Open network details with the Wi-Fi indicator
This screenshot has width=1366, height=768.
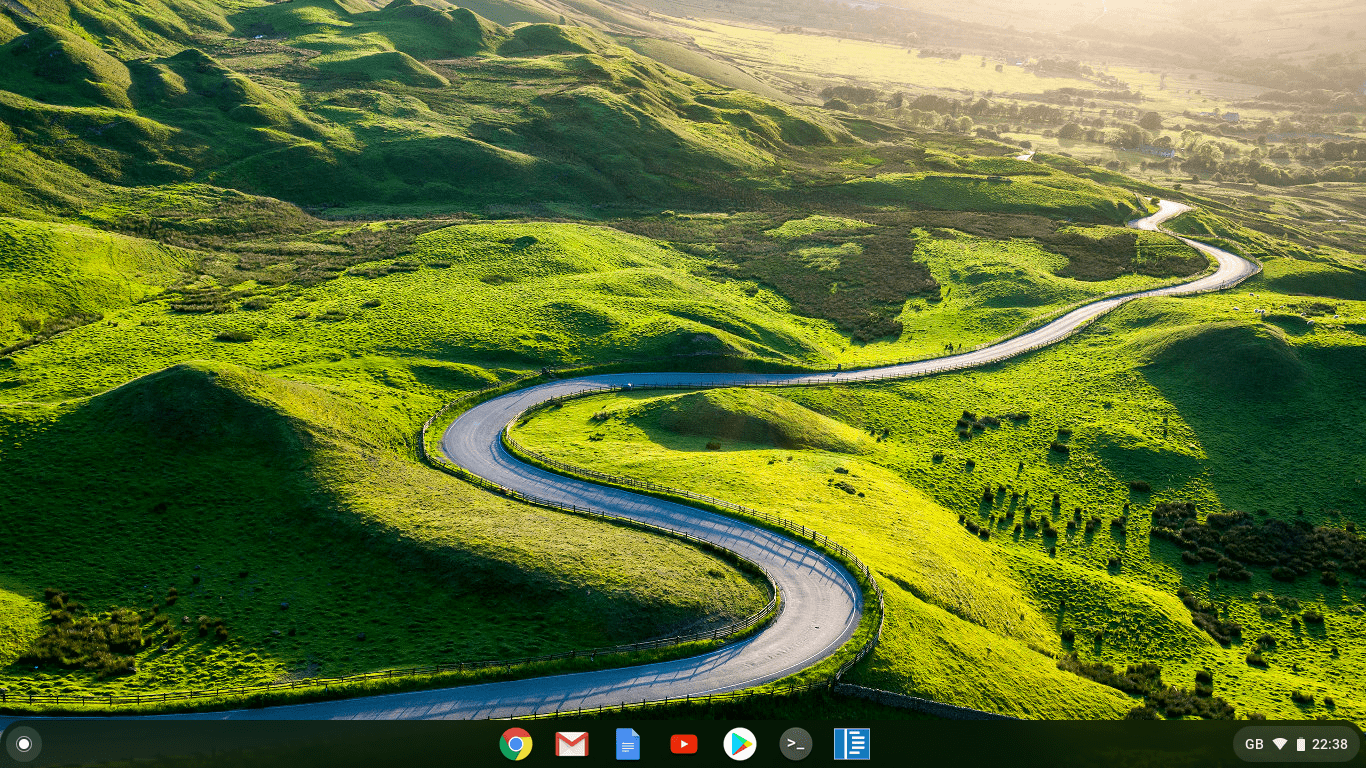pyautogui.click(x=1281, y=743)
